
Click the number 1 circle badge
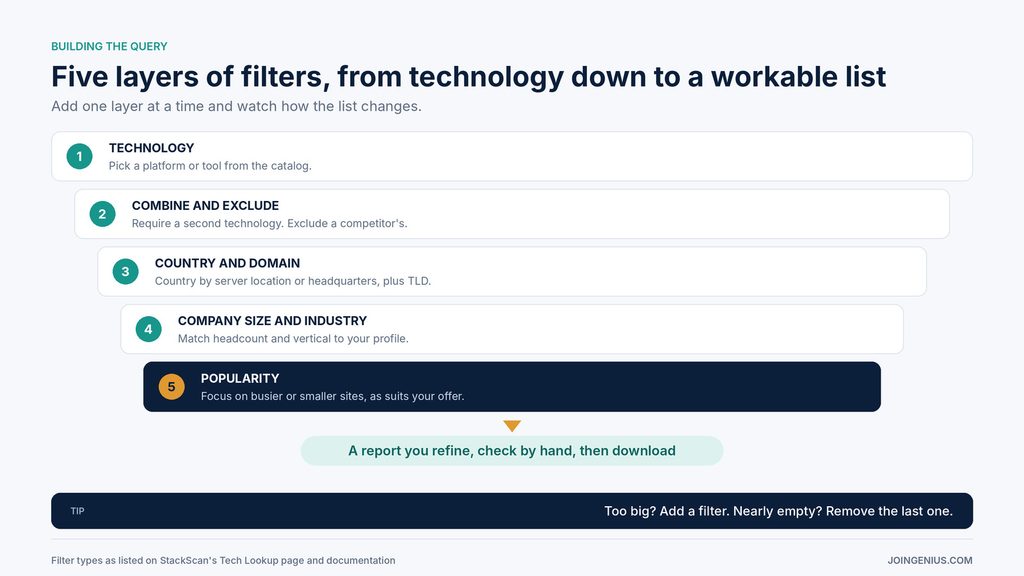(80, 157)
